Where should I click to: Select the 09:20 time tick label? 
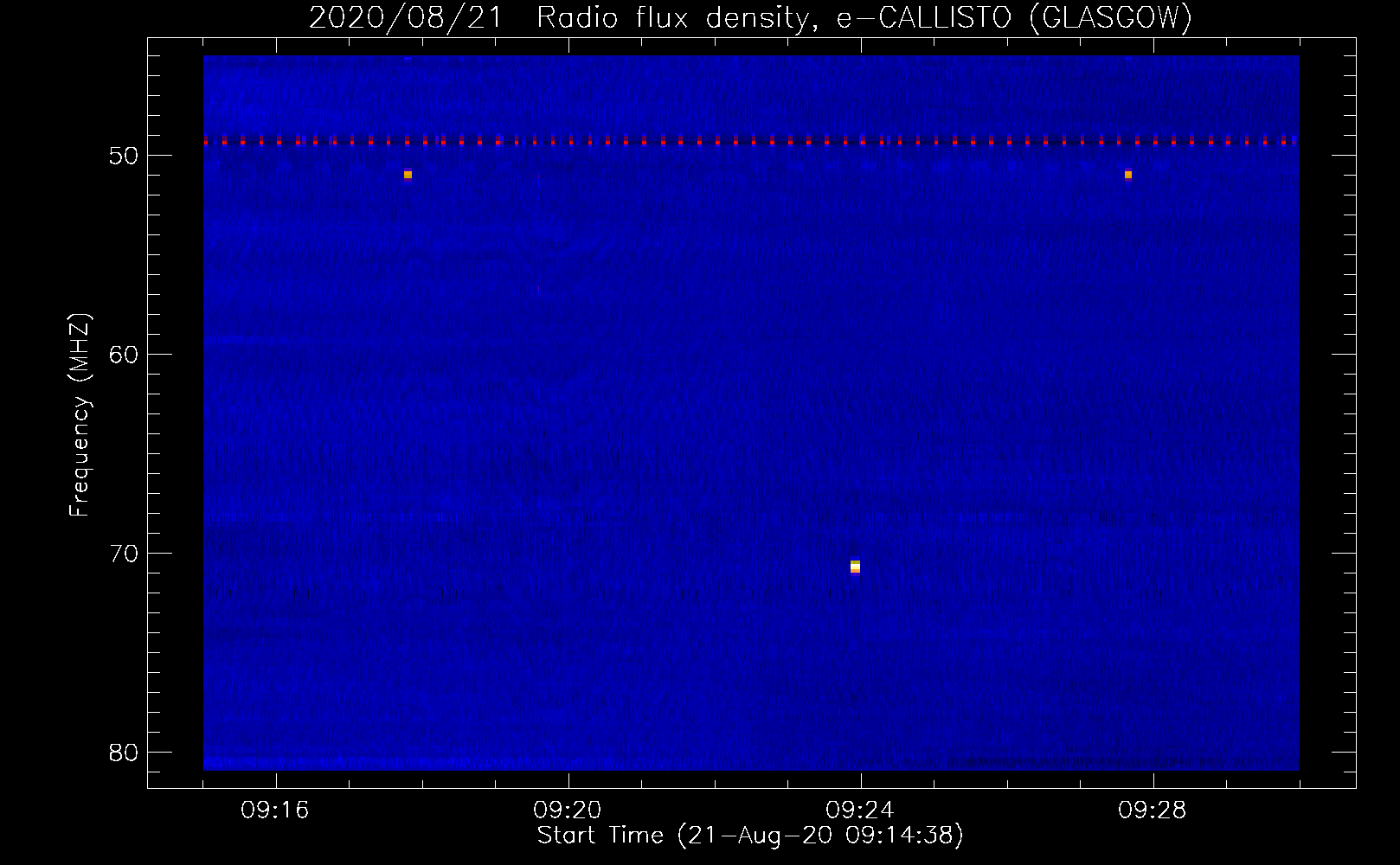(x=568, y=811)
